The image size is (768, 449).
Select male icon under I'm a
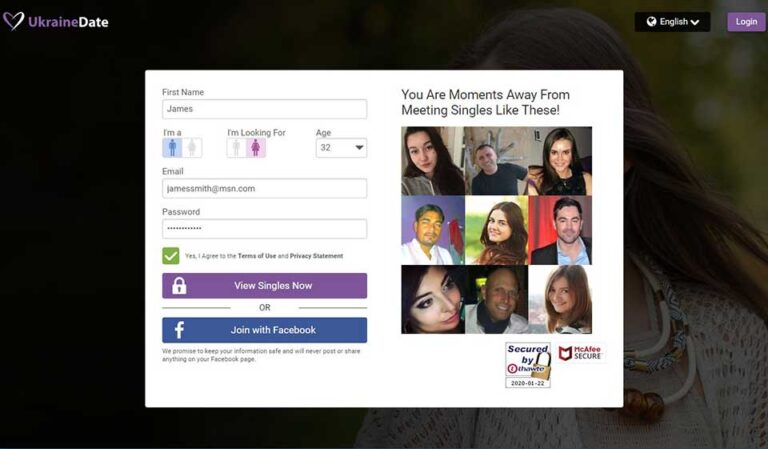point(172,148)
